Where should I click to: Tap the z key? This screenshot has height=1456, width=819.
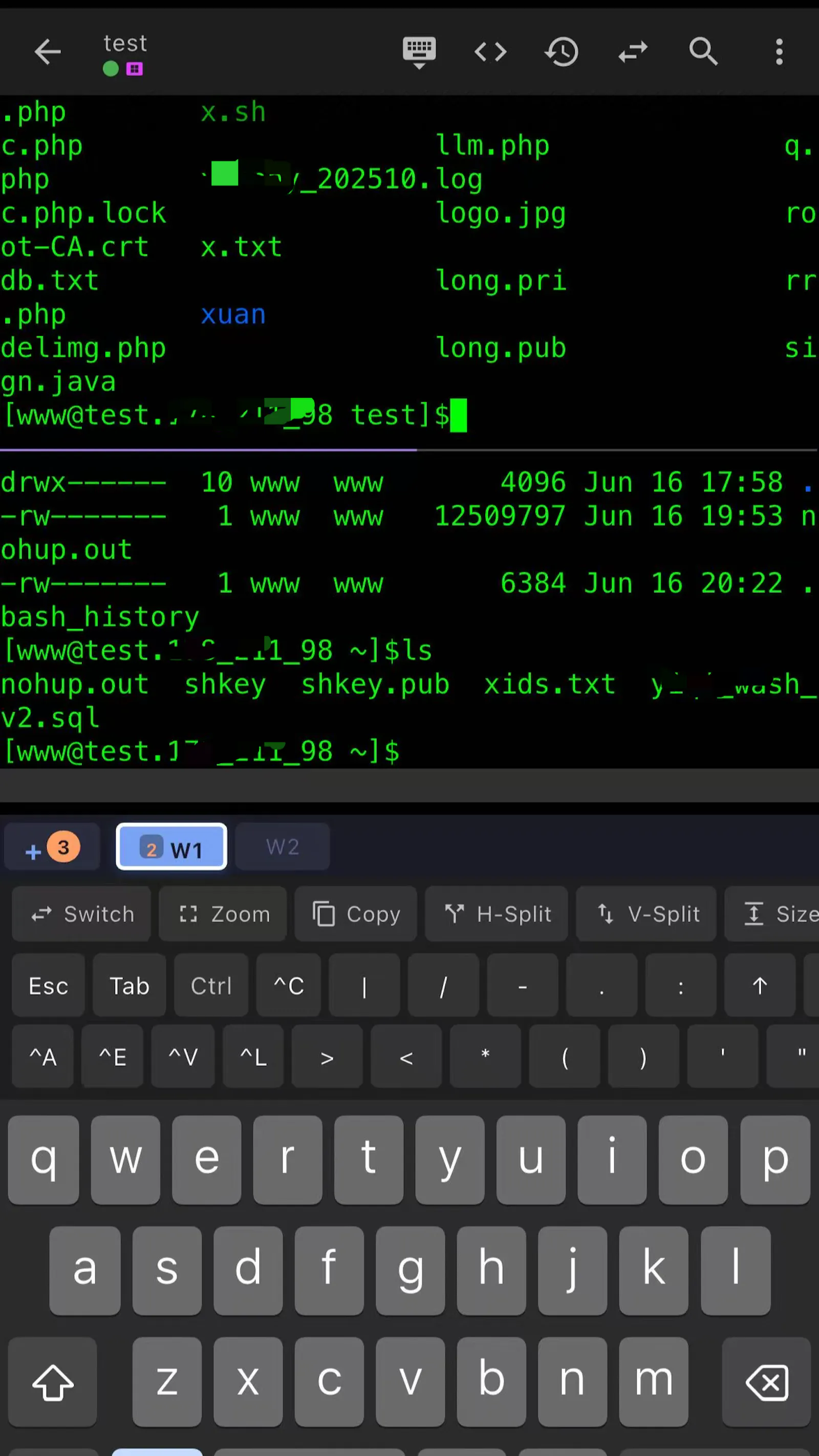coord(167,1382)
